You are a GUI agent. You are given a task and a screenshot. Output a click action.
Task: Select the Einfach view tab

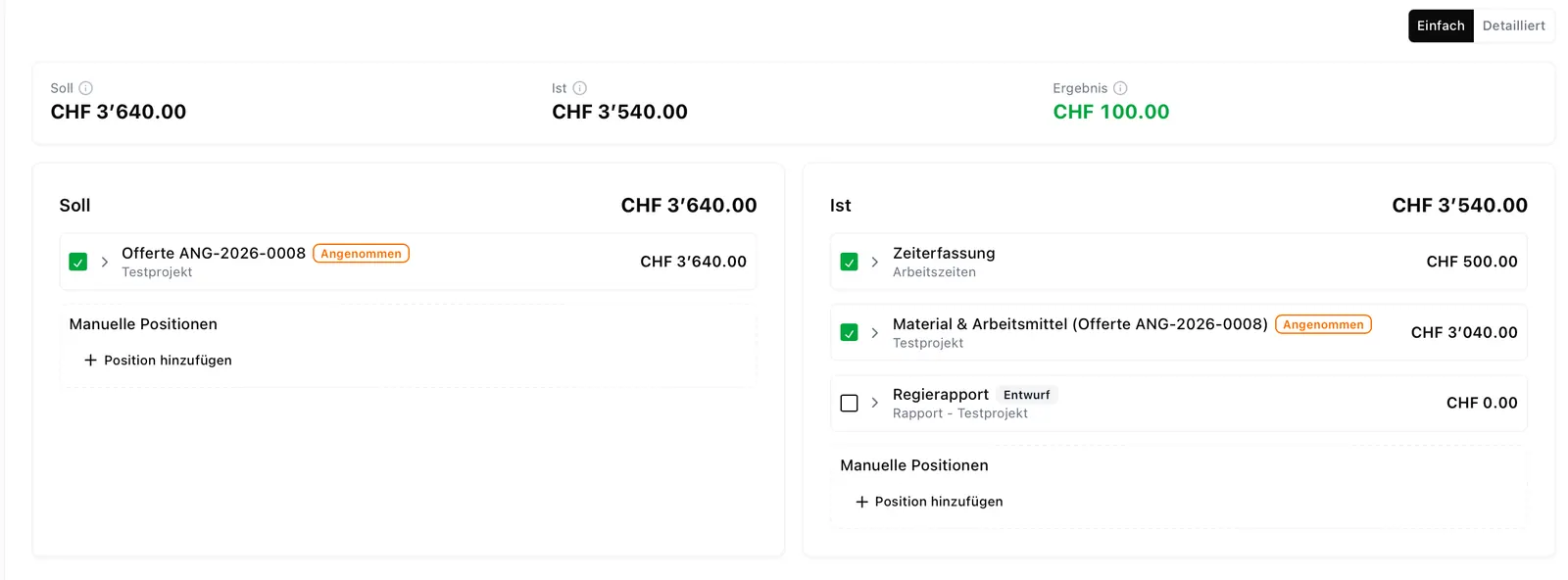pyautogui.click(x=1441, y=25)
